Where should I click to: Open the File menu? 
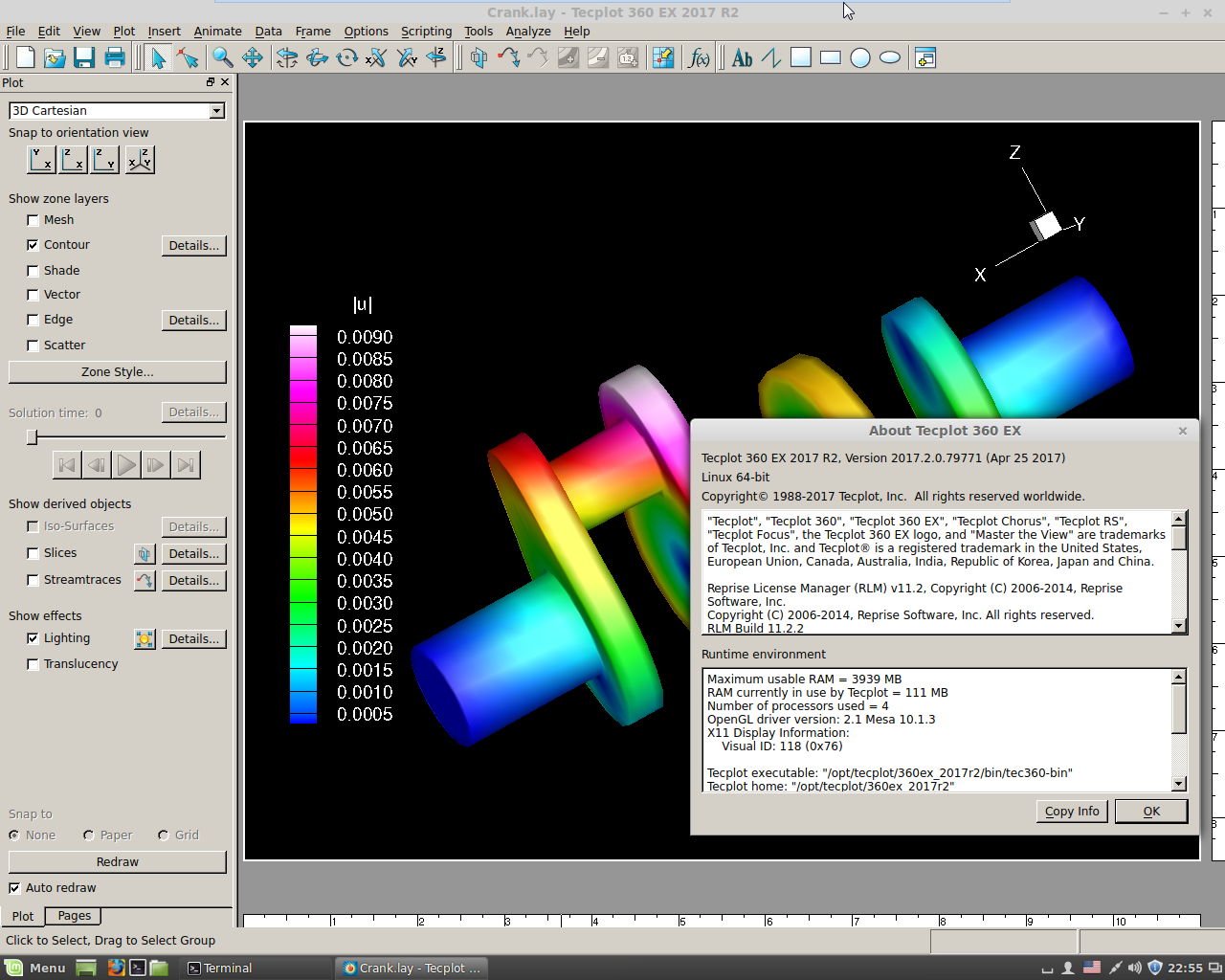pos(15,31)
